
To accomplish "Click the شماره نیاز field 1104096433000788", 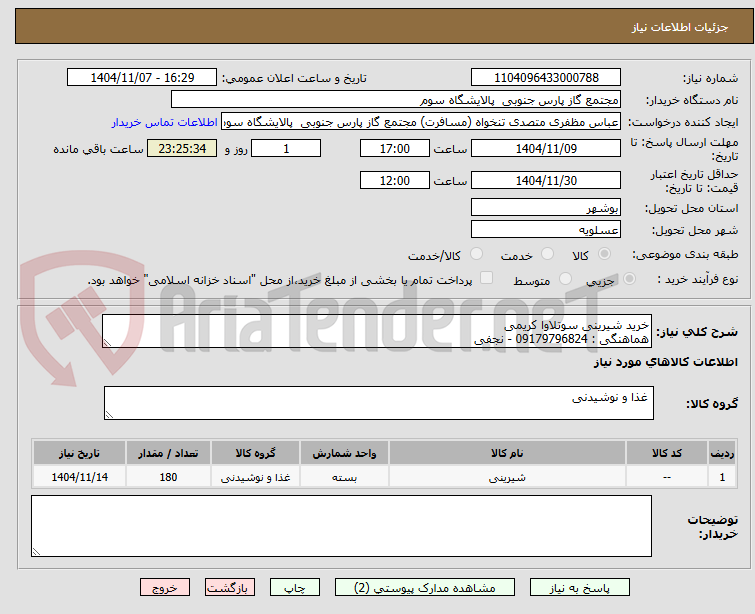I will click(546, 78).
